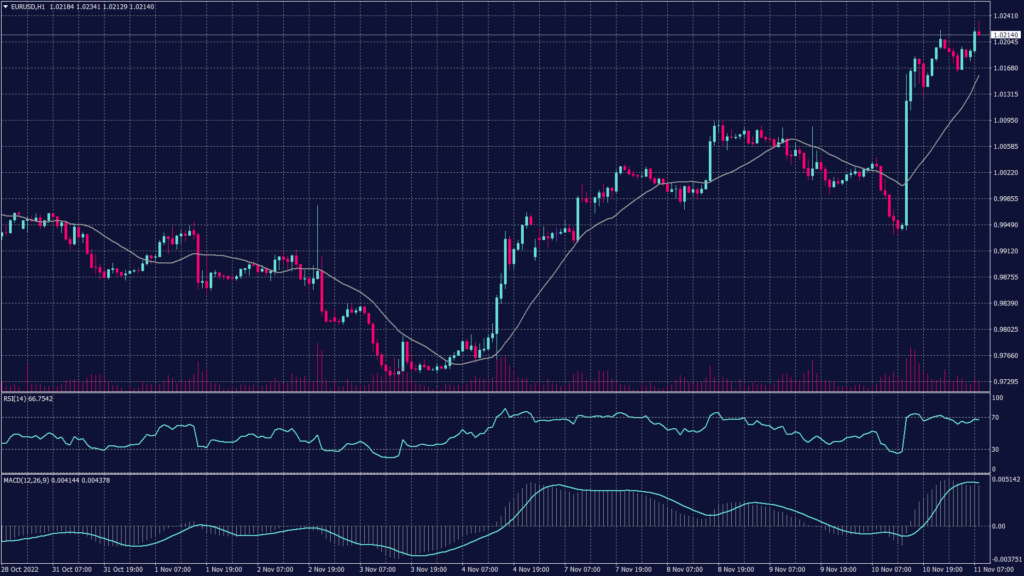This screenshot has width=1024, height=576.
Task: Click the MACD 0.005142 scale maximum label
Action: tap(1005, 481)
